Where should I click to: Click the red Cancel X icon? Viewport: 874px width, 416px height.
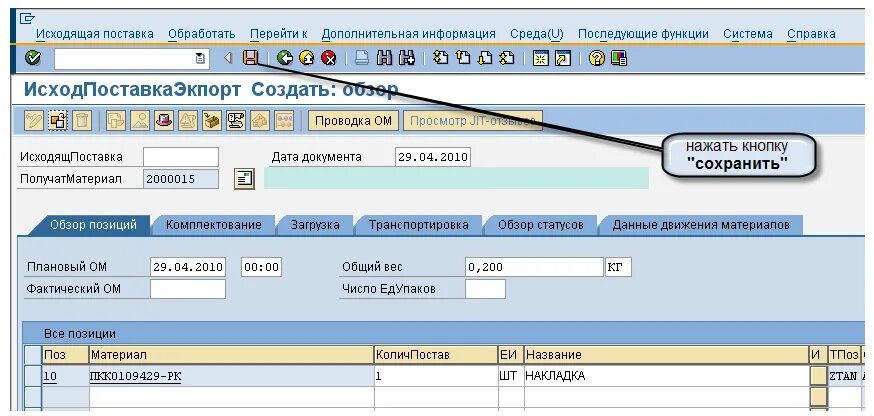pos(328,58)
